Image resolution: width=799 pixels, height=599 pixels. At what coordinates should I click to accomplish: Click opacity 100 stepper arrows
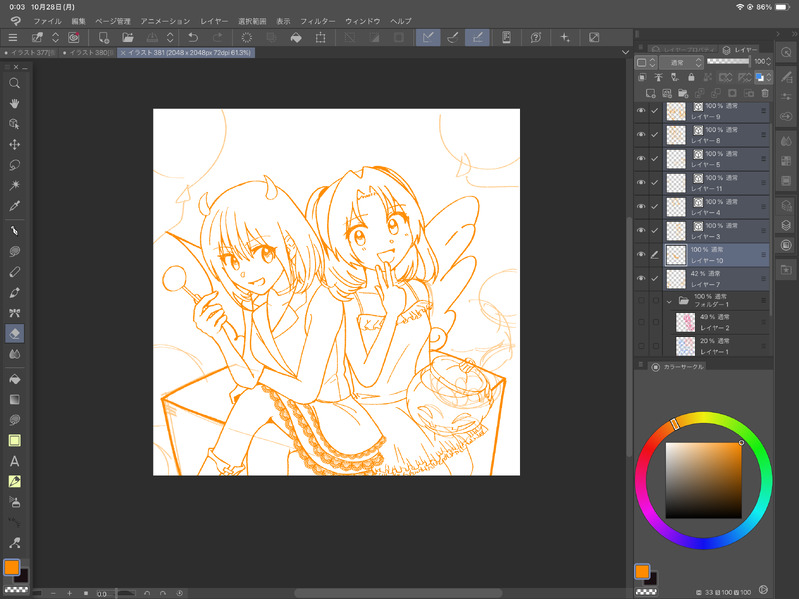tap(768, 61)
